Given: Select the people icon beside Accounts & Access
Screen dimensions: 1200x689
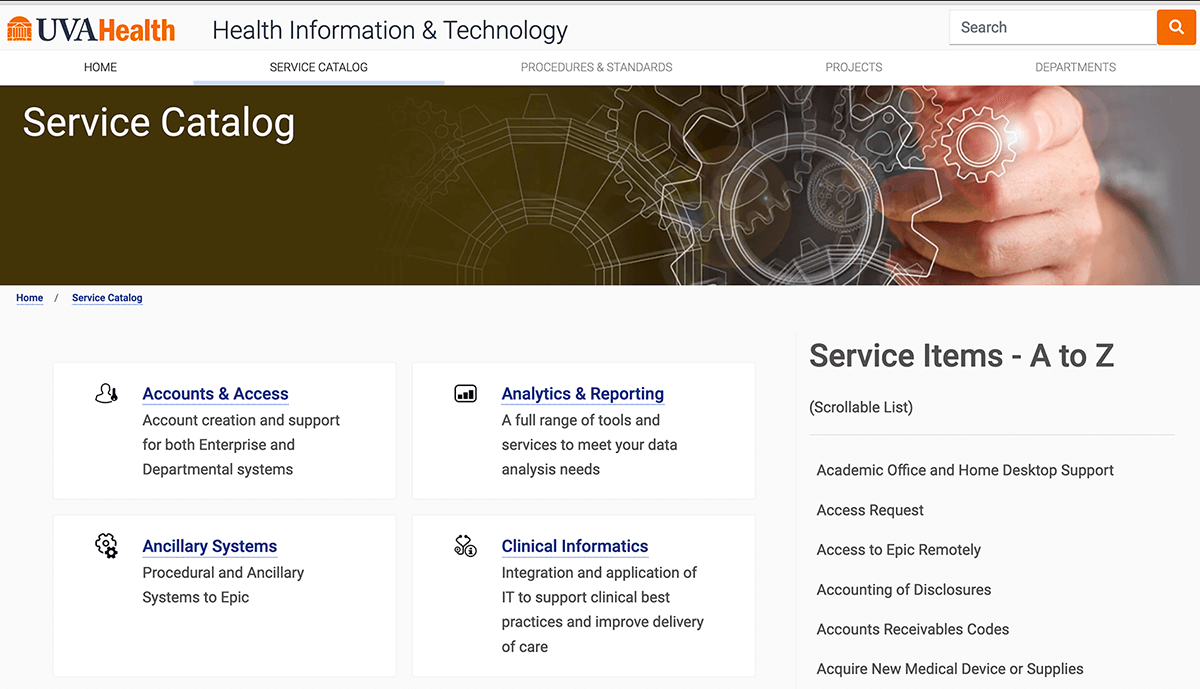Looking at the screenshot, I should click(x=106, y=393).
